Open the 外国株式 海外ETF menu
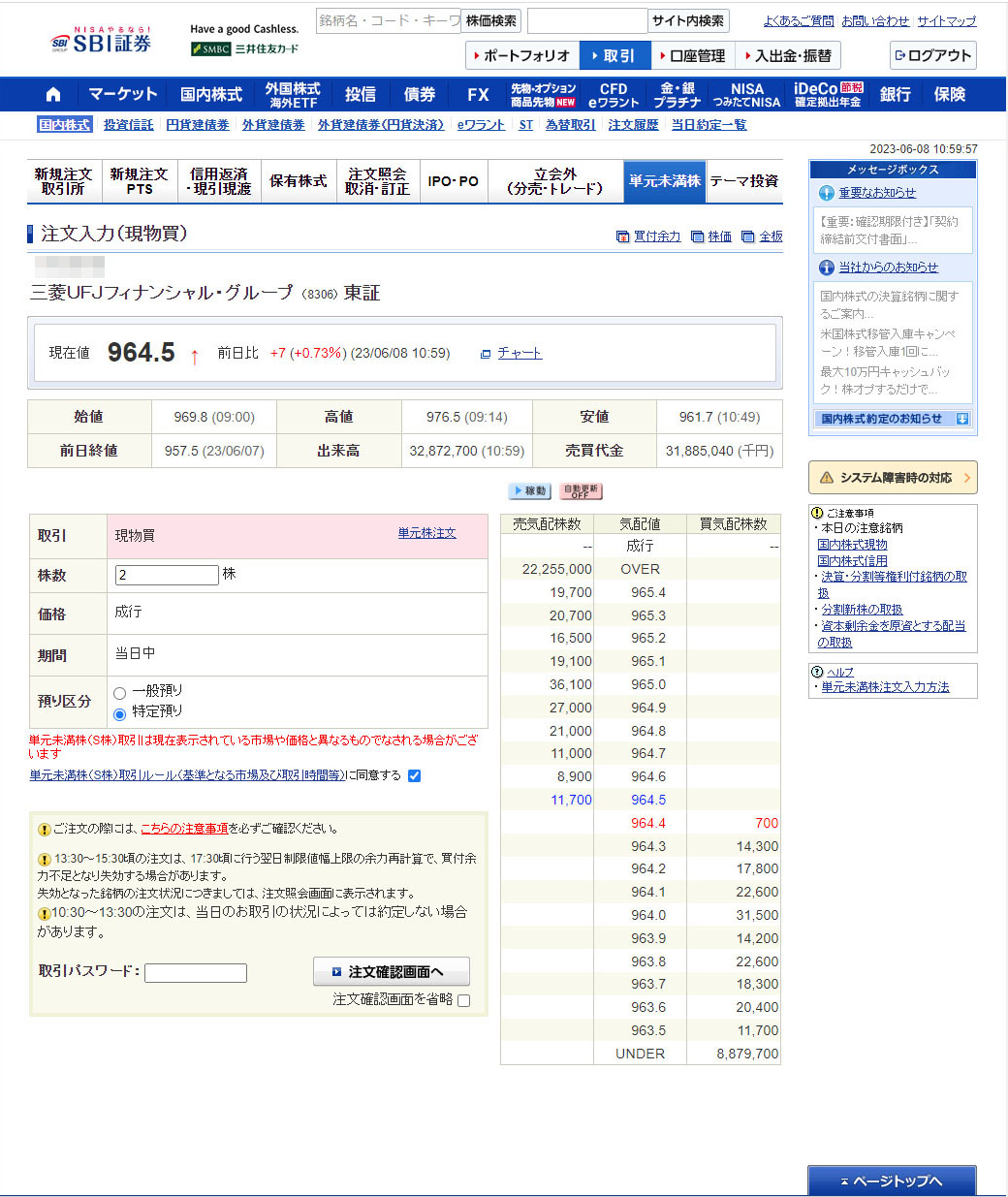1008x1197 pixels. (293, 95)
